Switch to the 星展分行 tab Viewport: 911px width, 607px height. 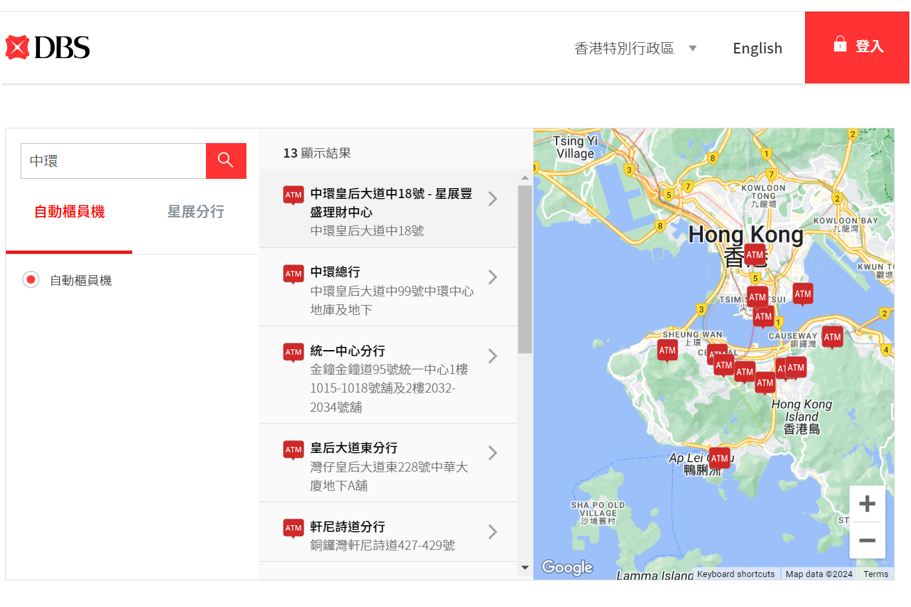tap(195, 212)
